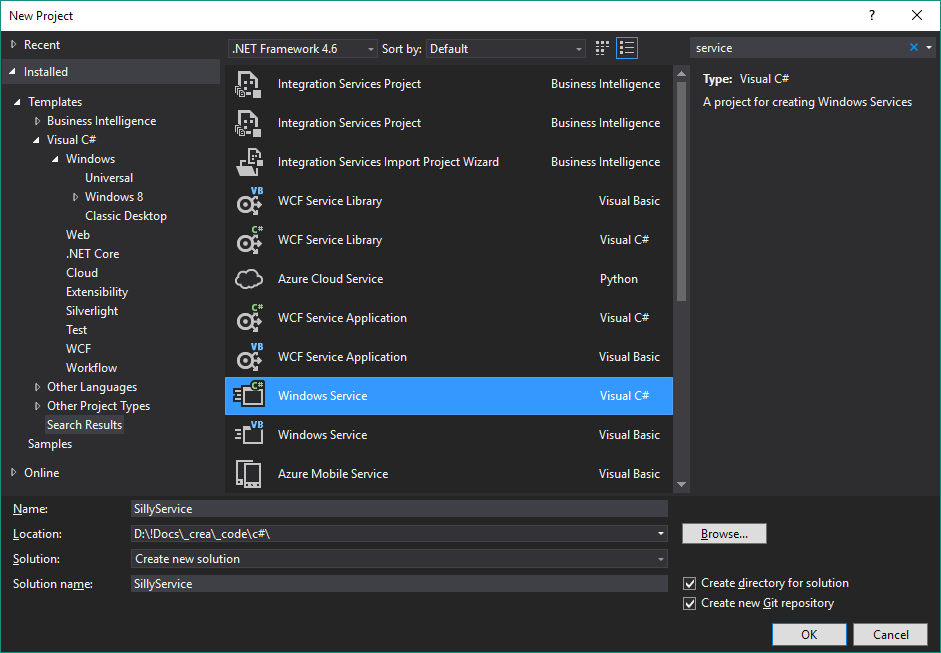Select Classic Desktop template category
Image resolution: width=941 pixels, height=653 pixels.
[126, 216]
